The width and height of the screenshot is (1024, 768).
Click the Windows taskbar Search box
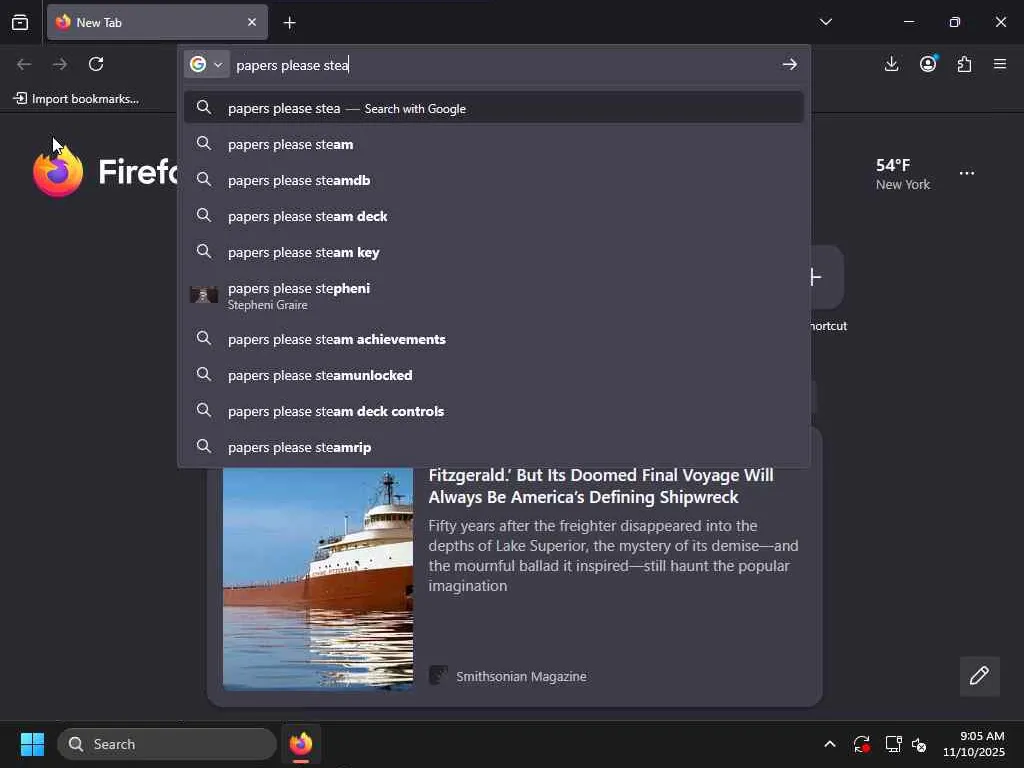[x=167, y=744]
